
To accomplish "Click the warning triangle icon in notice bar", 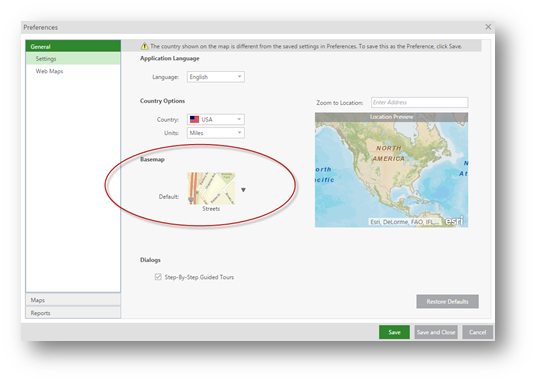I will pyautogui.click(x=145, y=46).
